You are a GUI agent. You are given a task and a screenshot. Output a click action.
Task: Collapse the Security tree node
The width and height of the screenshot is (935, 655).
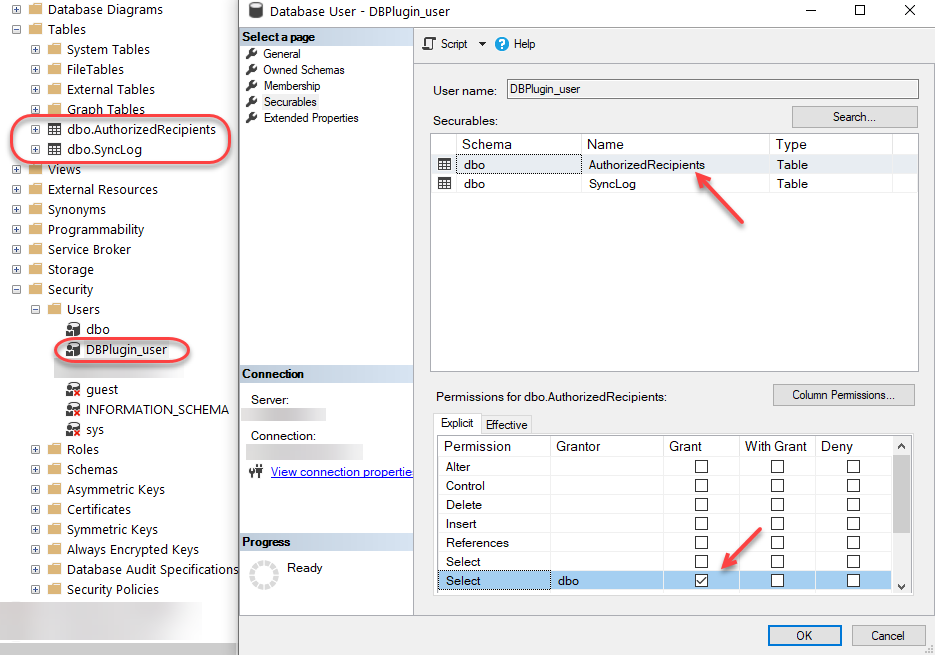14,289
